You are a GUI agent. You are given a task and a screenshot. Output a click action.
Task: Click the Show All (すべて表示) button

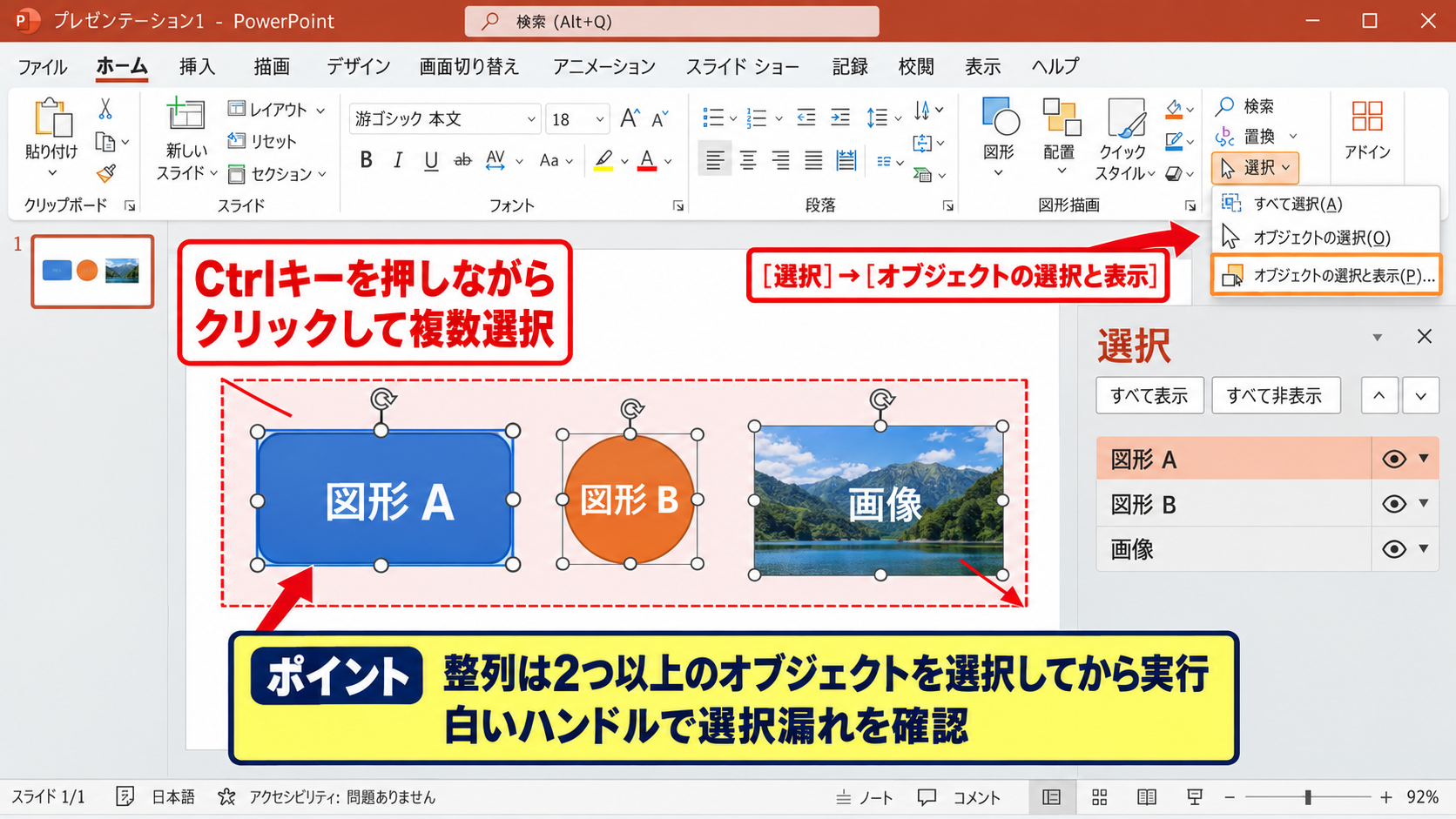click(1149, 396)
